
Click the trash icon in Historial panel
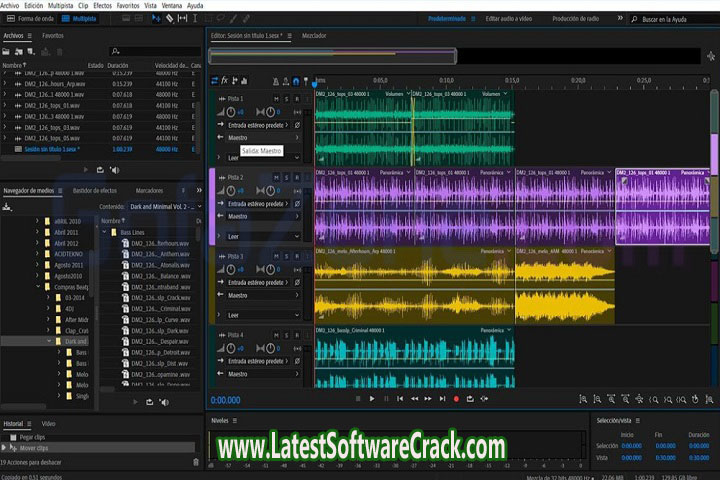tap(196, 462)
